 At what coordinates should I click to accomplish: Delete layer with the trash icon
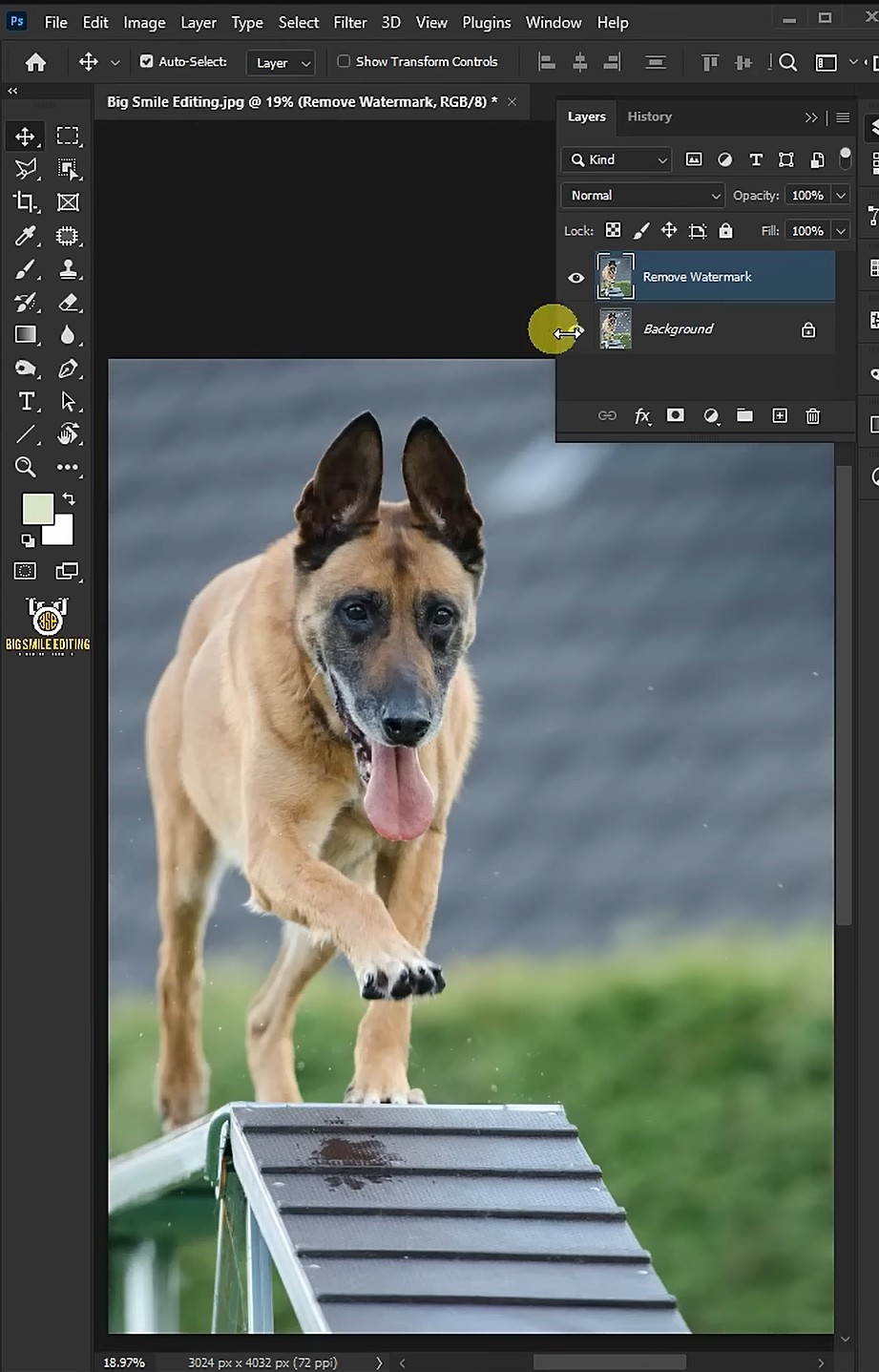[x=813, y=415]
